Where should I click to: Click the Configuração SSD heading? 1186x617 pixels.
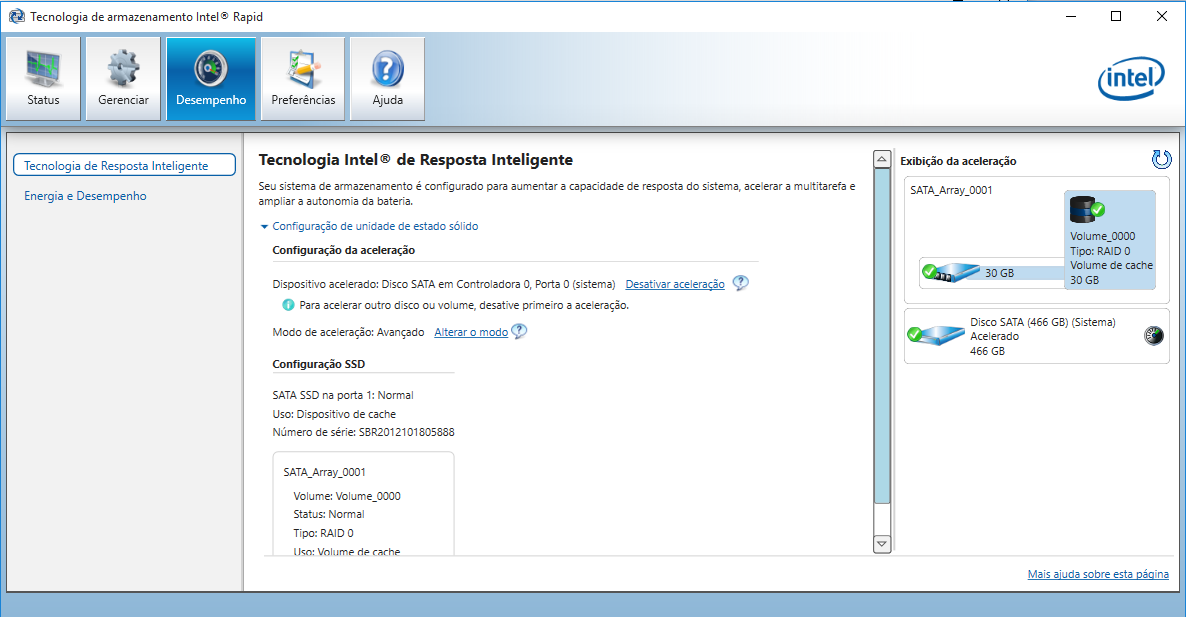click(x=318, y=364)
